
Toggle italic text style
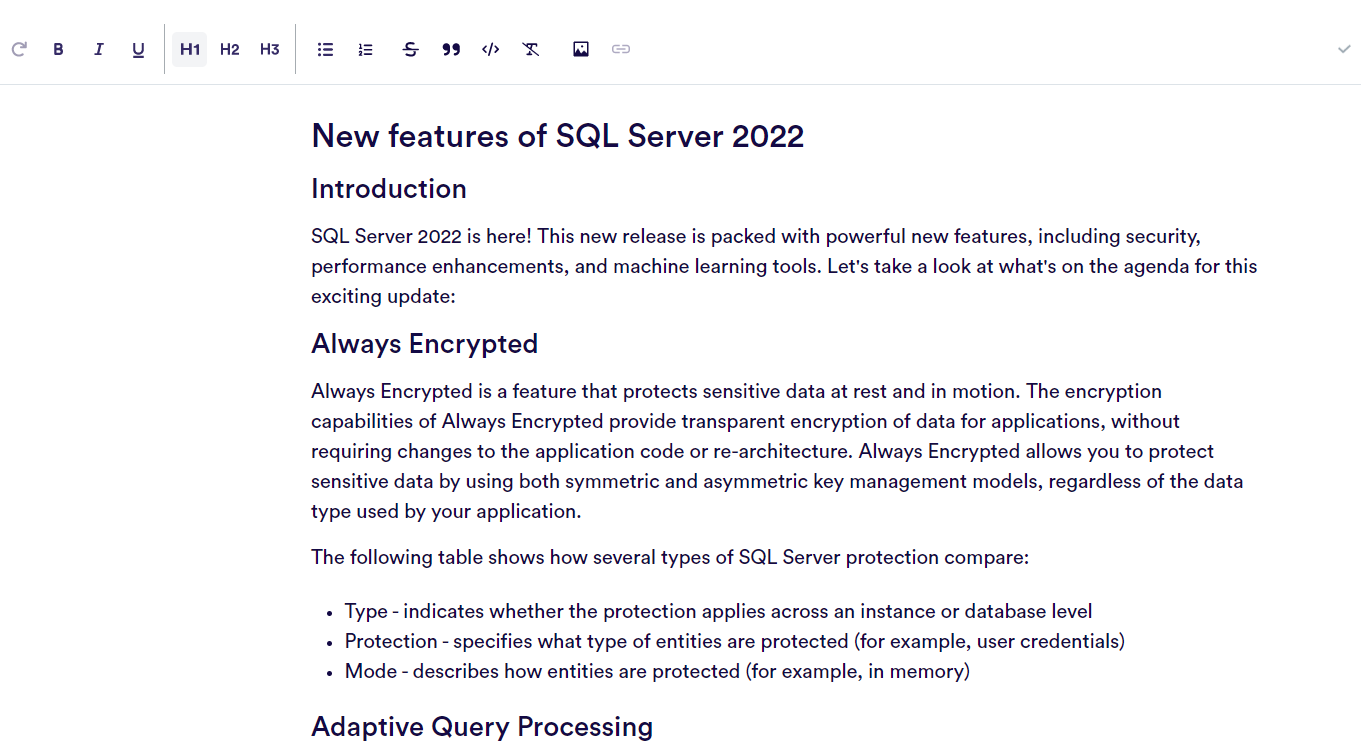click(x=98, y=49)
